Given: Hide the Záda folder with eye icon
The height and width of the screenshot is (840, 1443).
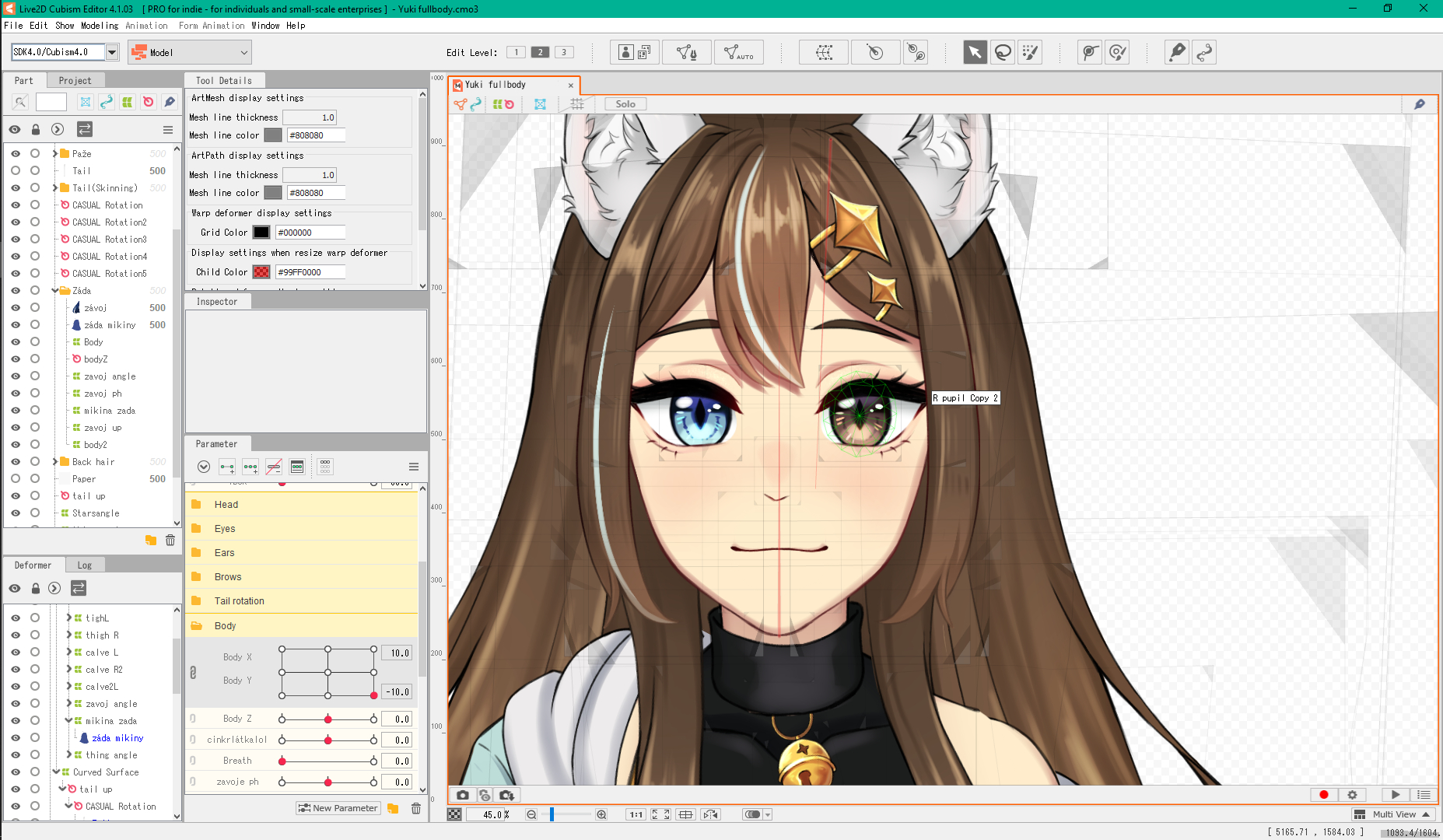Looking at the screenshot, I should point(16,291).
